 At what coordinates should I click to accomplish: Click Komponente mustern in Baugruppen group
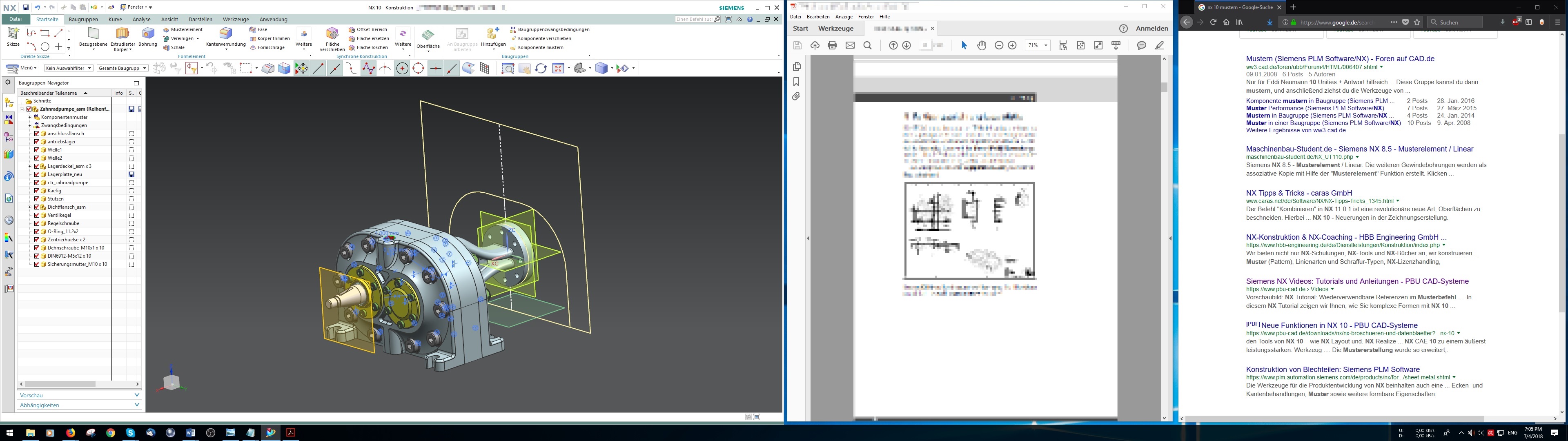click(x=539, y=47)
